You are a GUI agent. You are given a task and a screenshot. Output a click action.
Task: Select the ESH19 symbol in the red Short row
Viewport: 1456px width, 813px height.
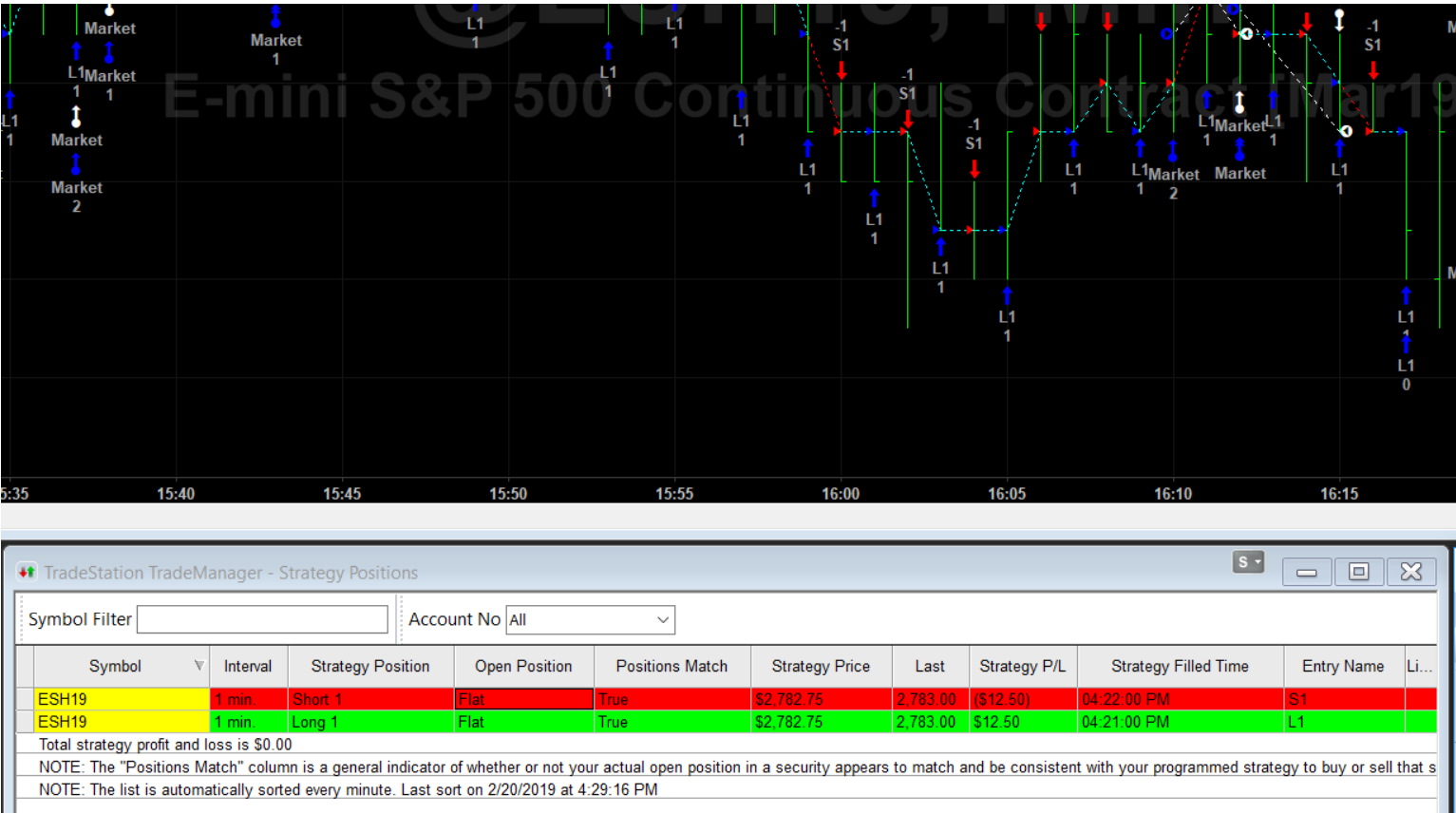122,699
